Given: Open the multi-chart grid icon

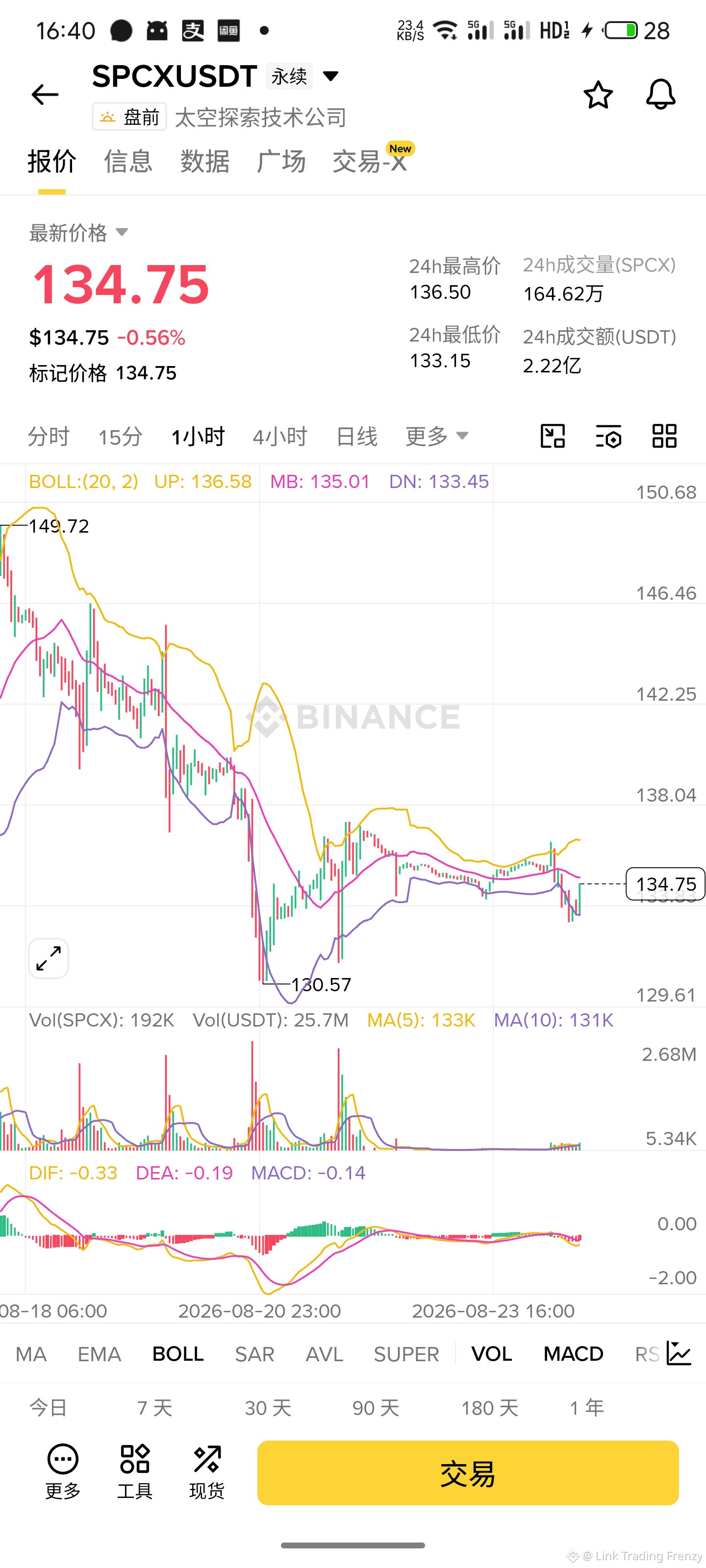Looking at the screenshot, I should click(664, 436).
